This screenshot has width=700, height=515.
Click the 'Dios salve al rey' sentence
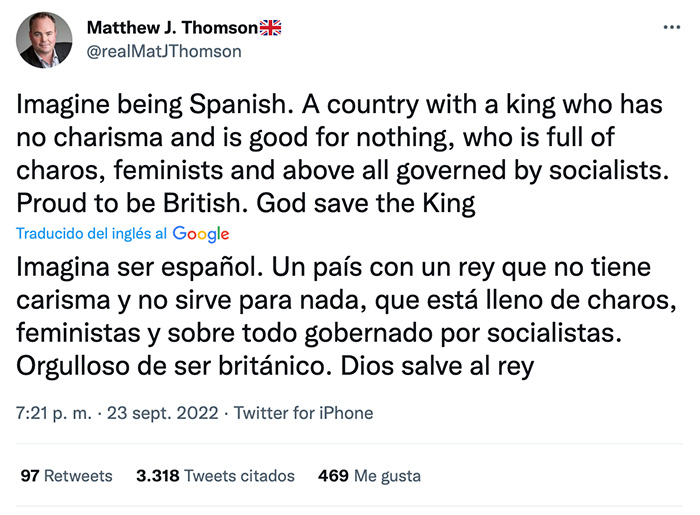click(x=437, y=366)
